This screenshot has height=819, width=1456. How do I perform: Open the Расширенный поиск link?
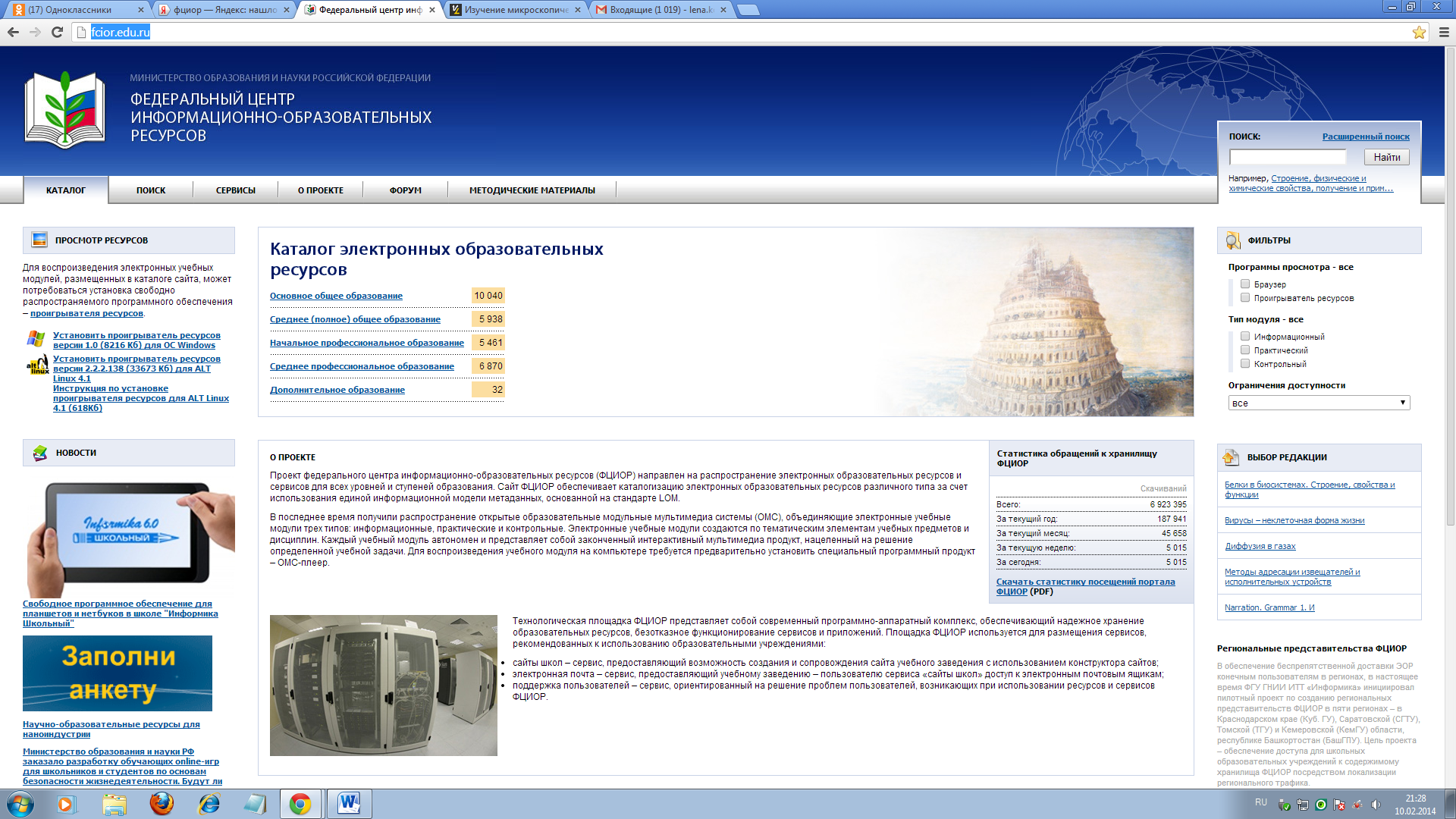click(1366, 136)
